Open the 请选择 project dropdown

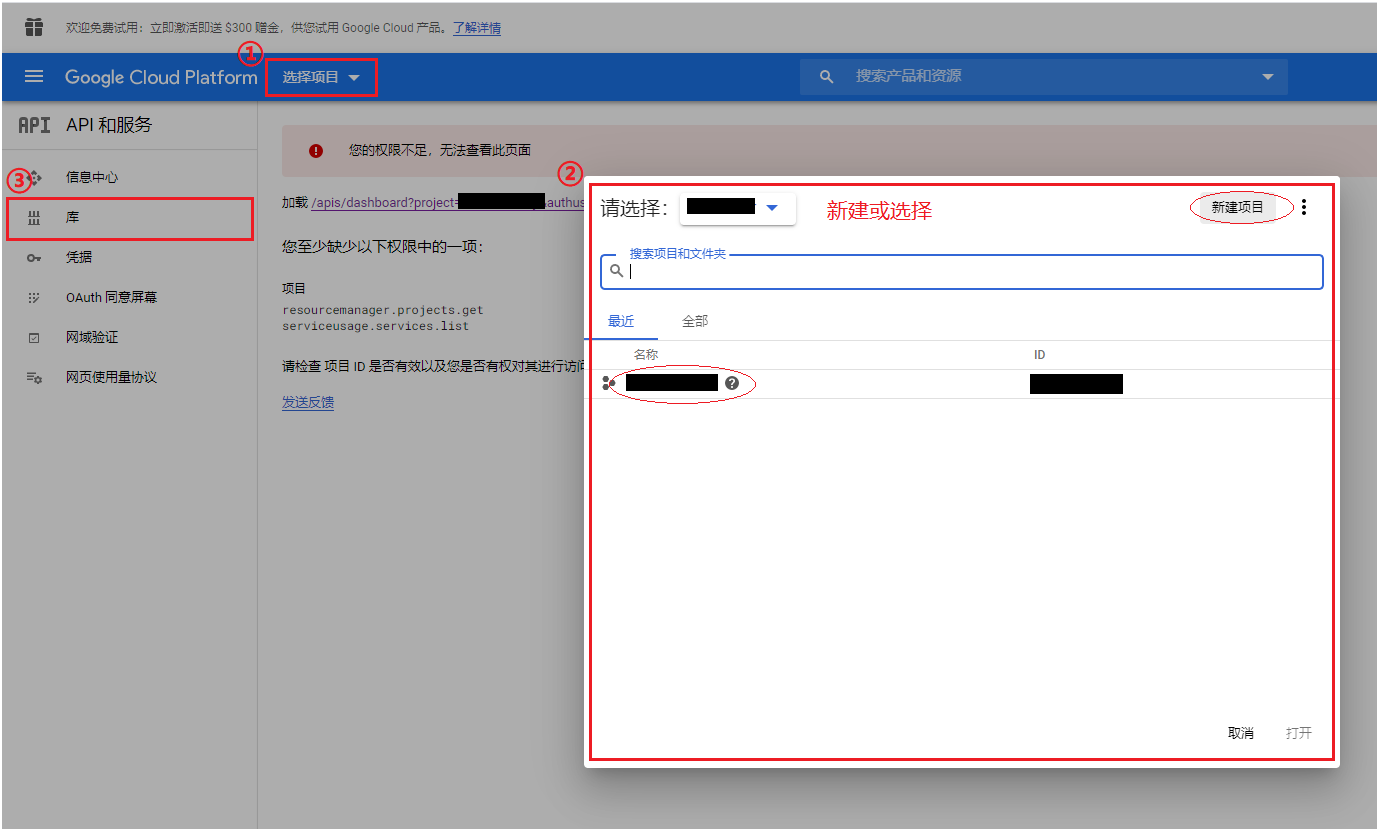(737, 207)
